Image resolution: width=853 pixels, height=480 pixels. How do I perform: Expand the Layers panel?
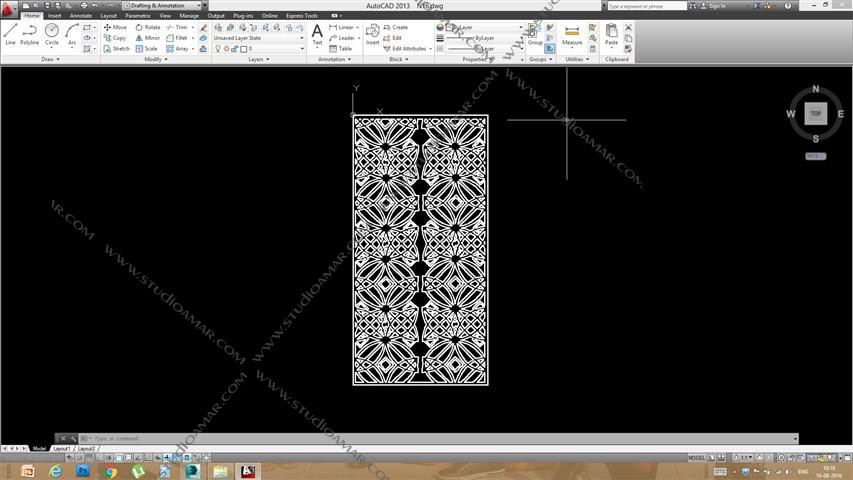tap(258, 59)
